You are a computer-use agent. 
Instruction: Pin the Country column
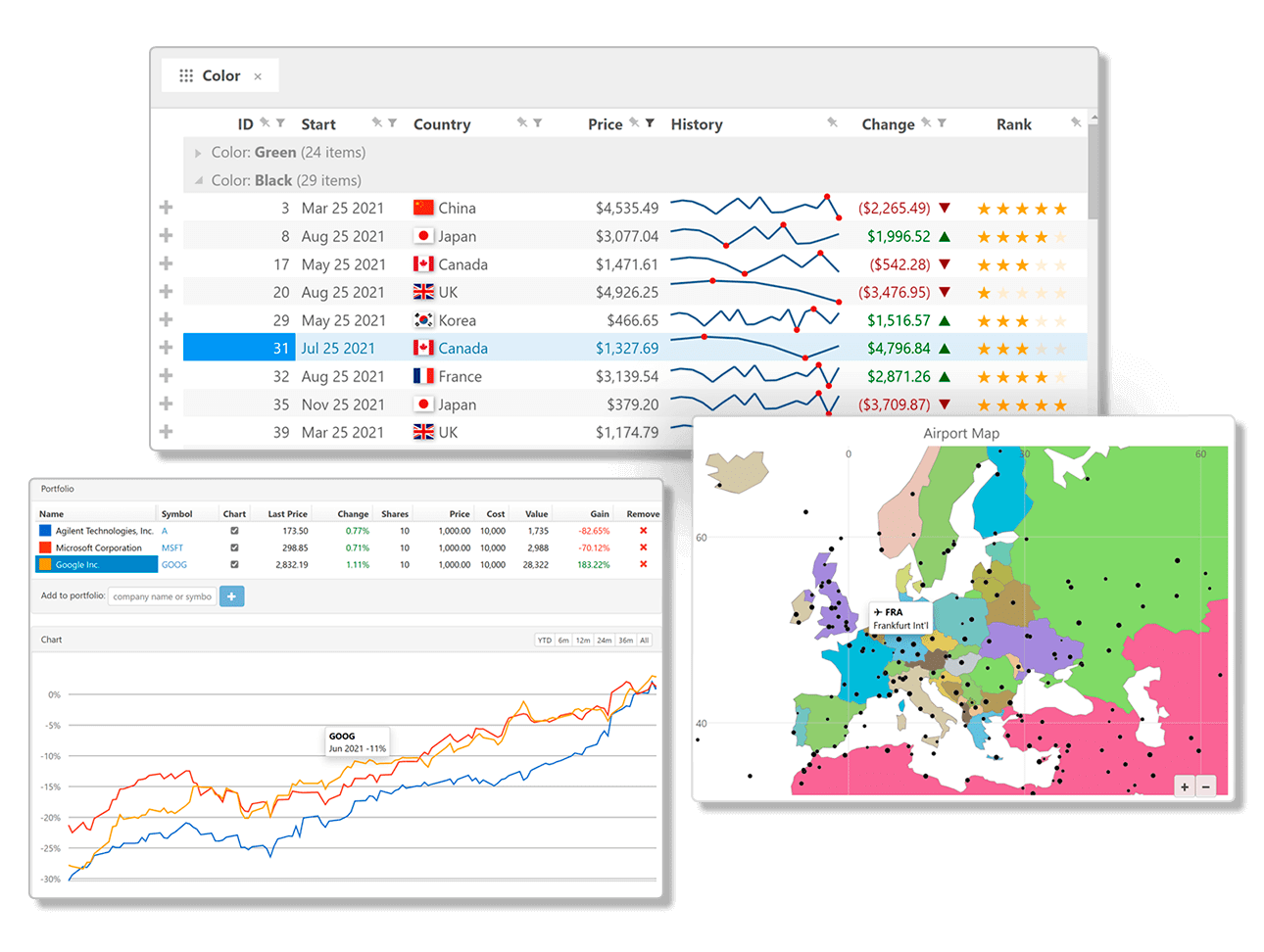tap(522, 122)
